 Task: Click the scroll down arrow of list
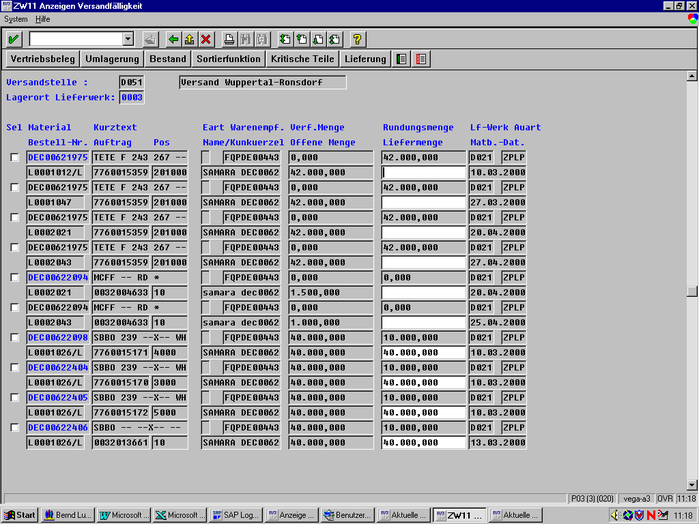point(692,485)
